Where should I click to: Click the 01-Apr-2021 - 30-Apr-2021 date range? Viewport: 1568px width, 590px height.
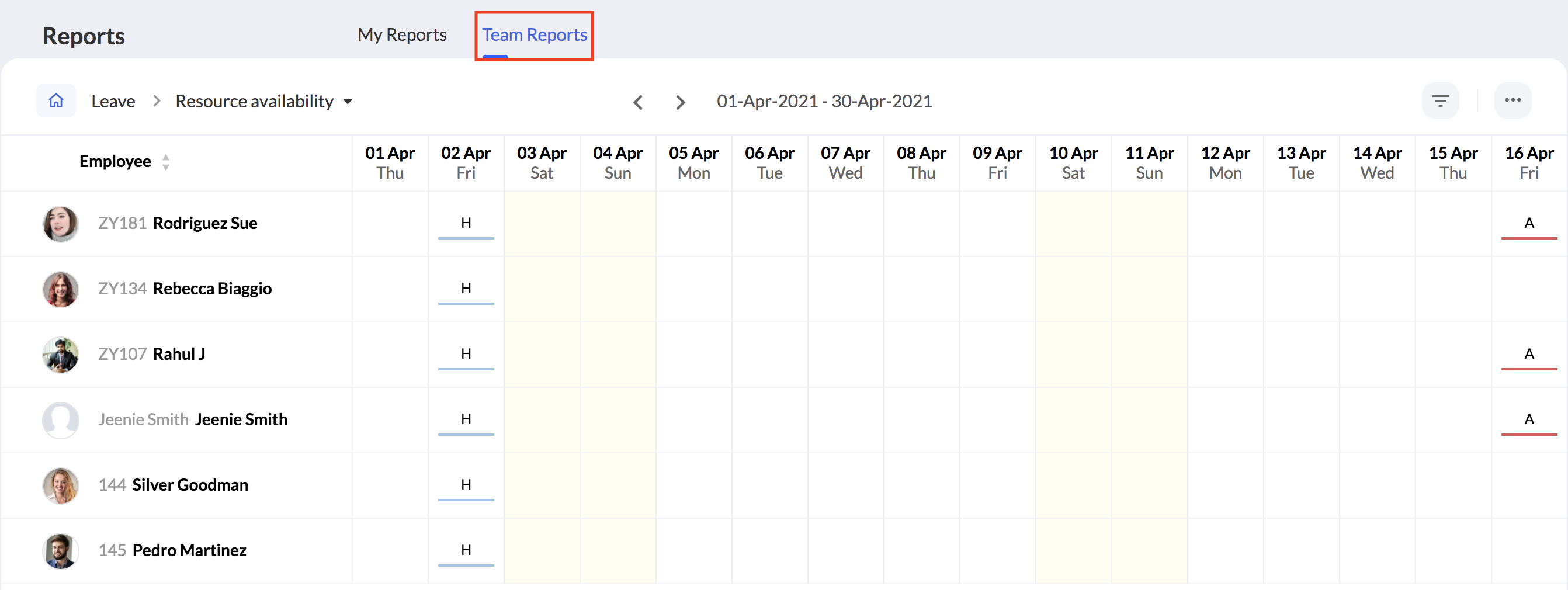[824, 101]
